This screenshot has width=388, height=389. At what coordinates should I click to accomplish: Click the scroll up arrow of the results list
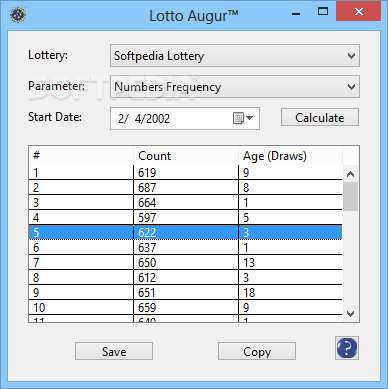click(350, 174)
